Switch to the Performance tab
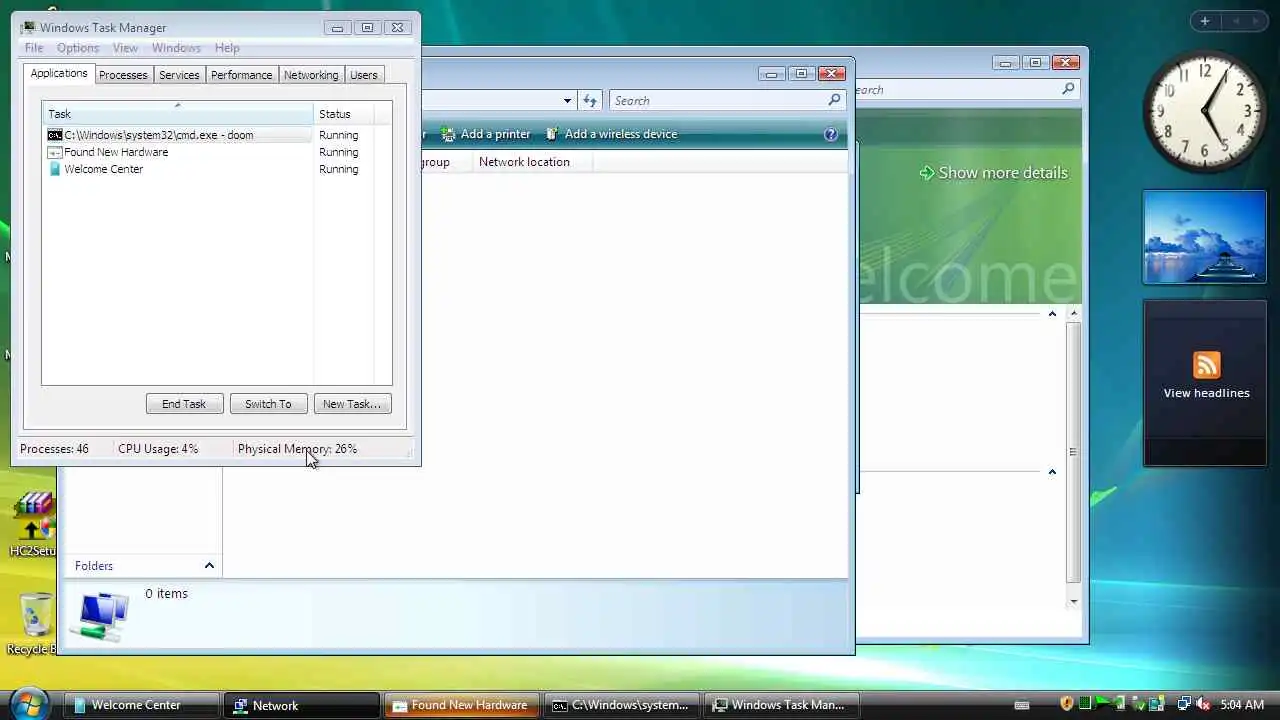The image size is (1280, 720). pyautogui.click(x=241, y=75)
